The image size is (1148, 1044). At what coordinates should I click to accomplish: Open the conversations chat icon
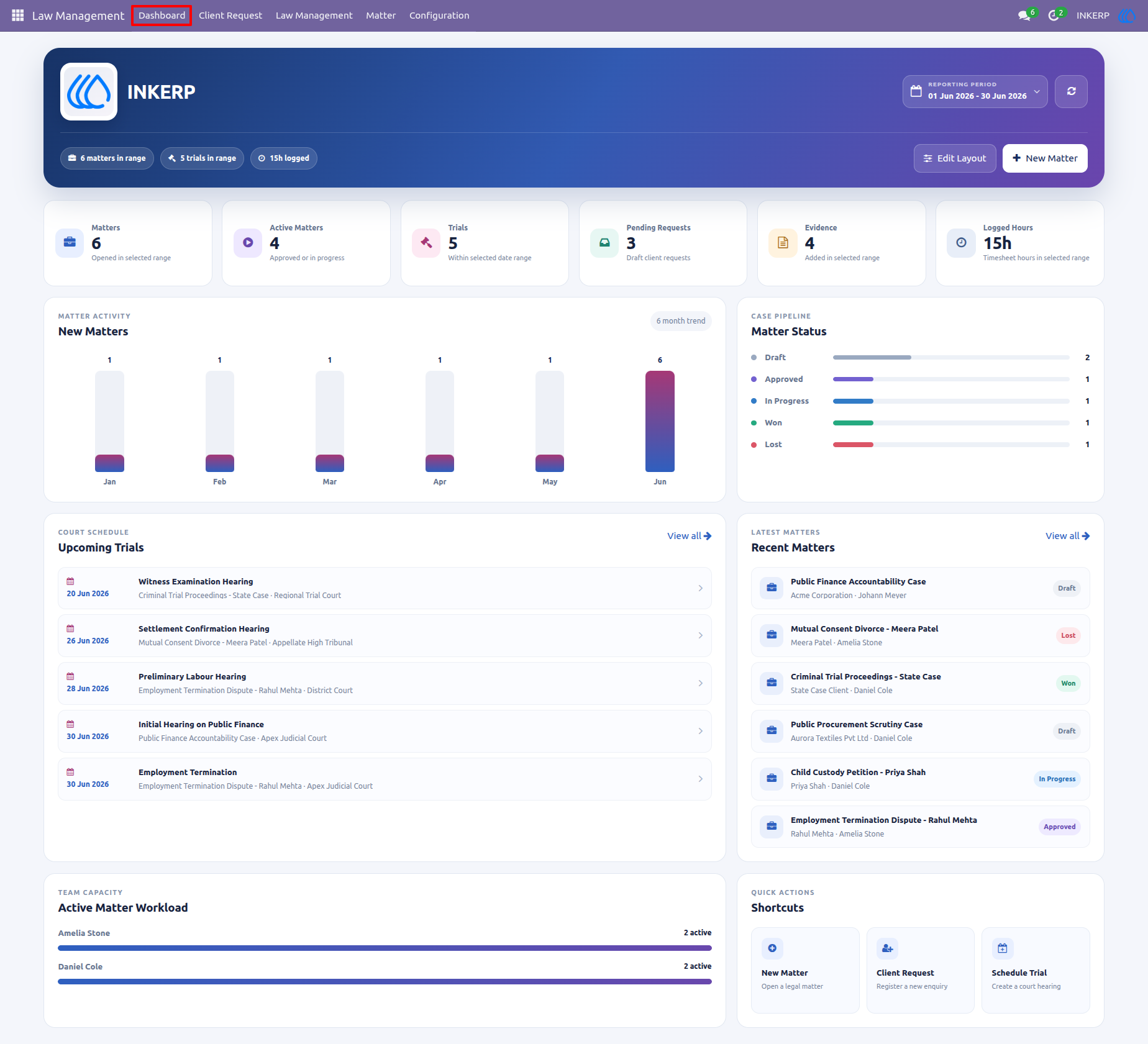[x=1024, y=16]
